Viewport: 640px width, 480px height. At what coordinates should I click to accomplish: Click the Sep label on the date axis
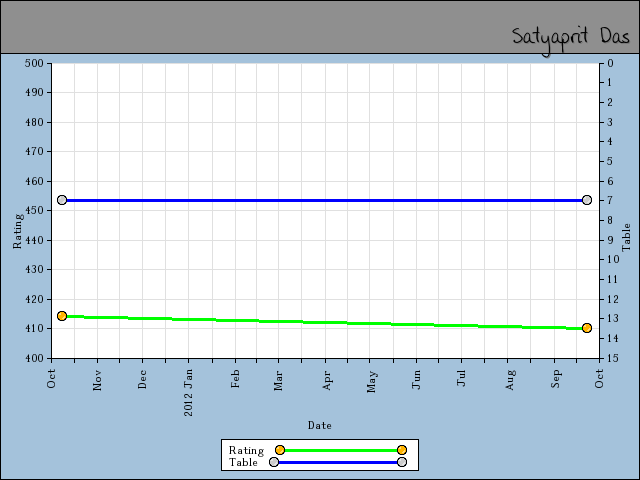[556, 380]
